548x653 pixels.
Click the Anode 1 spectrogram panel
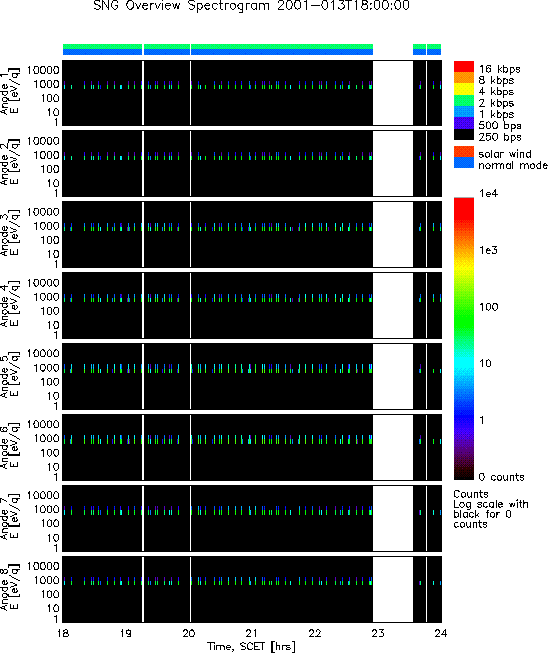[x=252, y=92]
